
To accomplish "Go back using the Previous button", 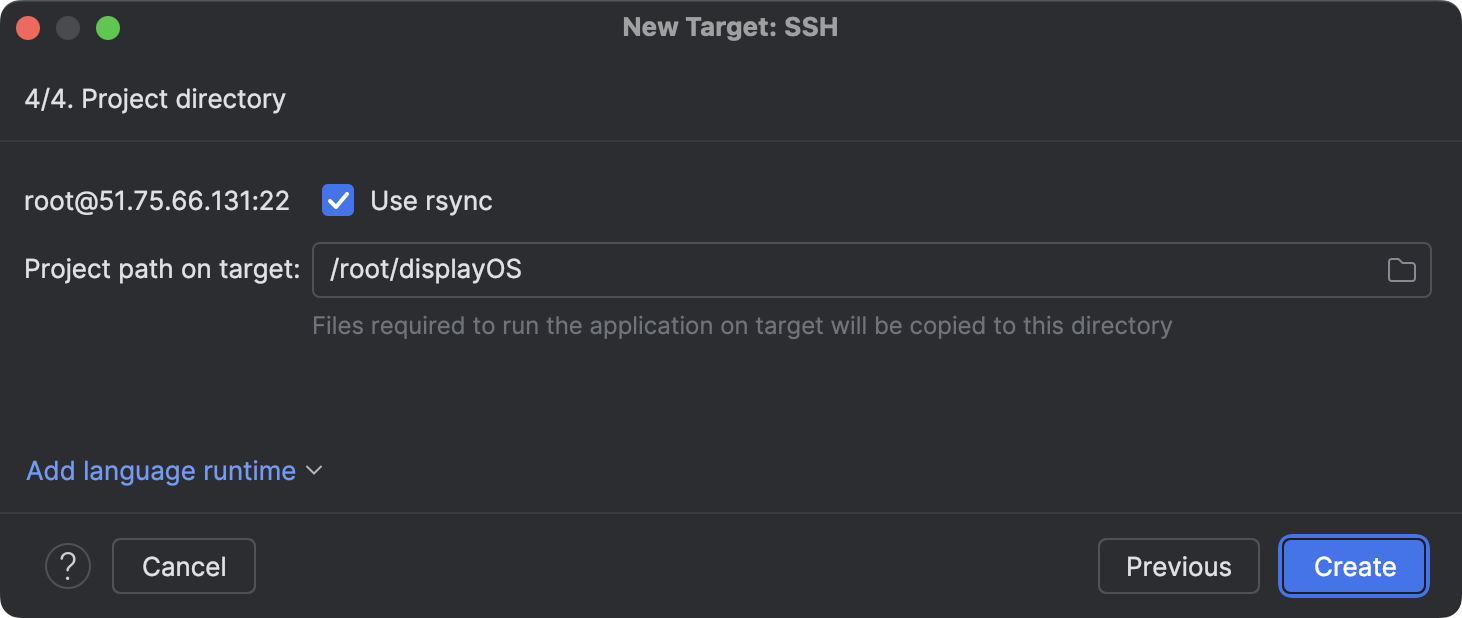I will 1178,566.
